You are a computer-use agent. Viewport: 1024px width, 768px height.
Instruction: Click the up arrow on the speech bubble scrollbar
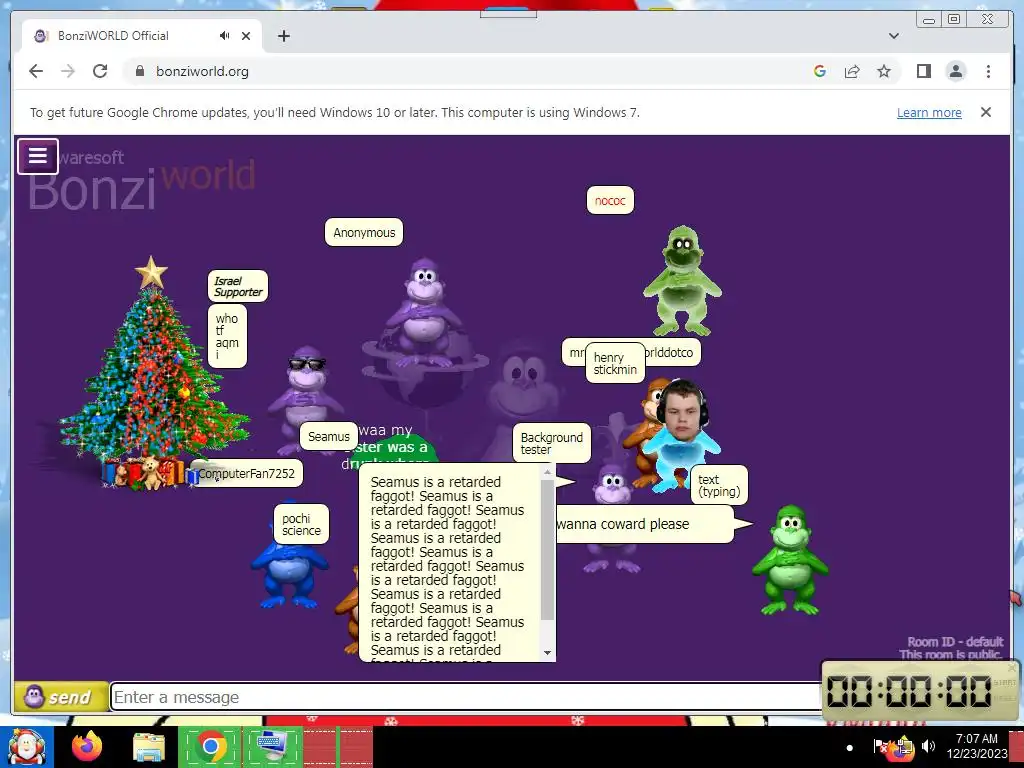547,472
